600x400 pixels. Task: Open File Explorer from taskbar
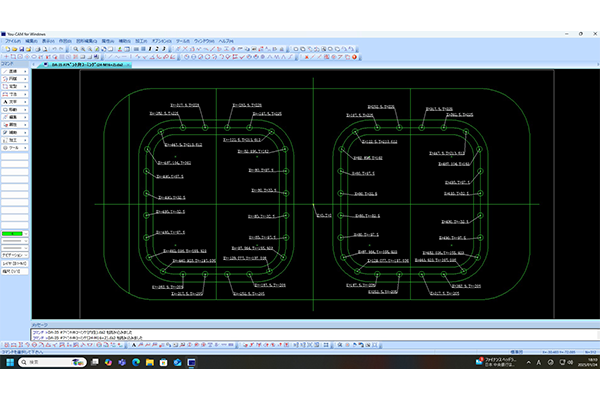click(150, 362)
